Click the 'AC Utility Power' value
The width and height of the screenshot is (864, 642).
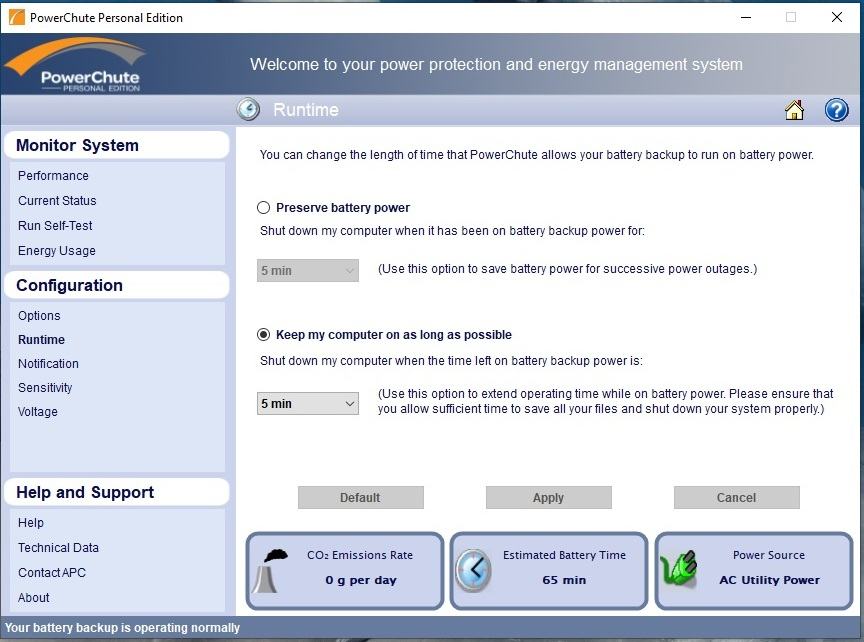click(769, 580)
